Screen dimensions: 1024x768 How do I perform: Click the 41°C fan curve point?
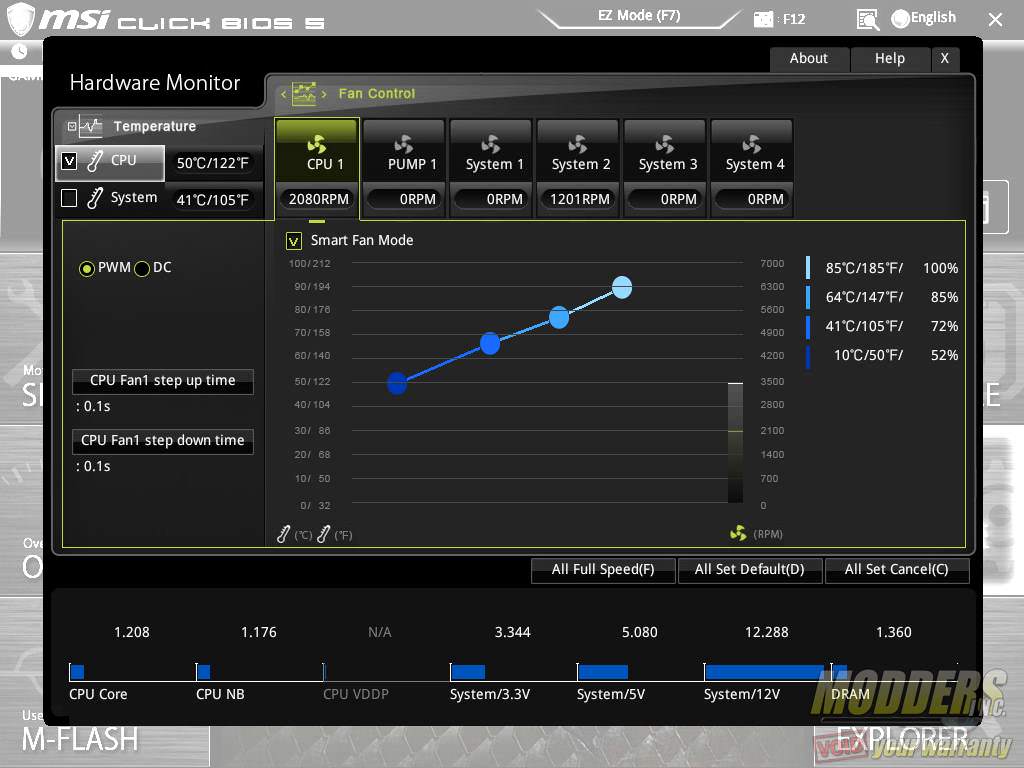tap(490, 343)
